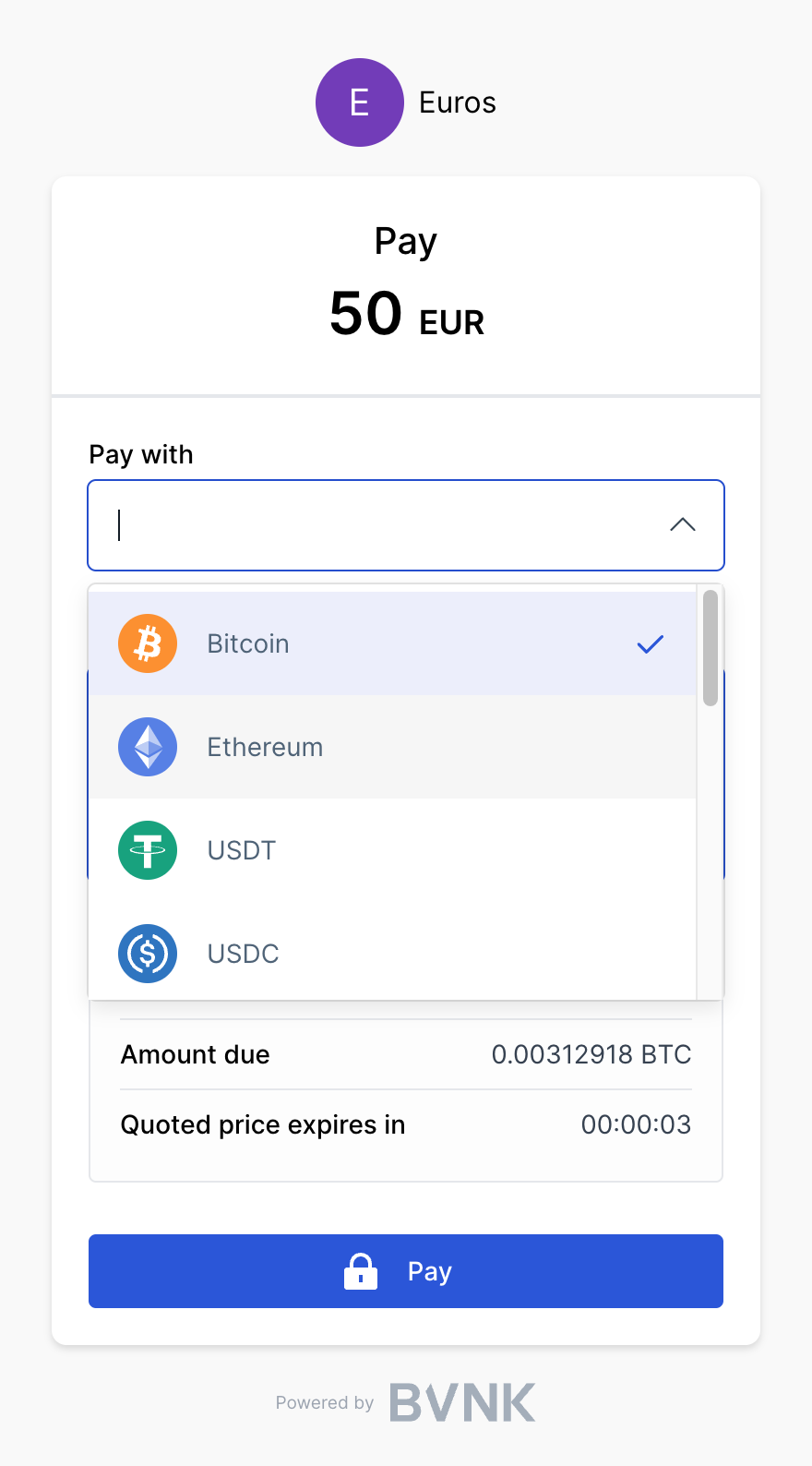Screen dimensions: 812x1466
Task: Click the blue checkmark next to Bitcoin
Action: (650, 644)
